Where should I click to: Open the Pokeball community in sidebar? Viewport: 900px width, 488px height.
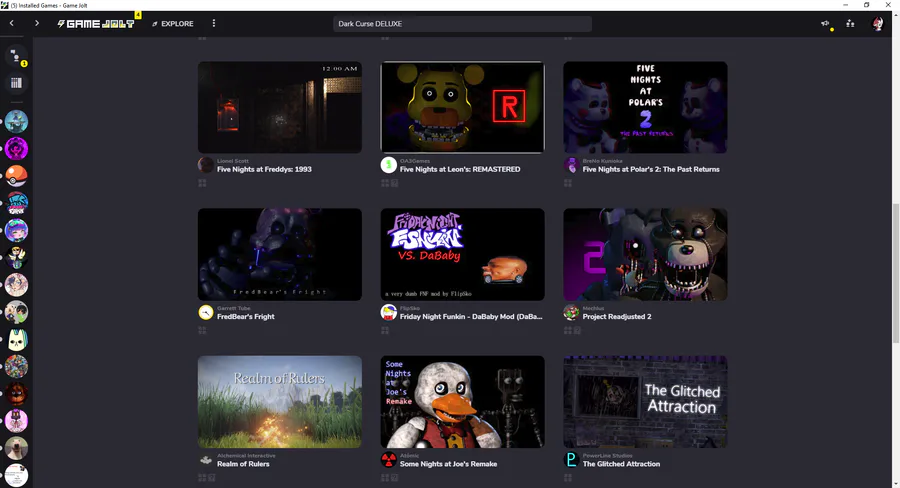pyautogui.click(x=16, y=176)
